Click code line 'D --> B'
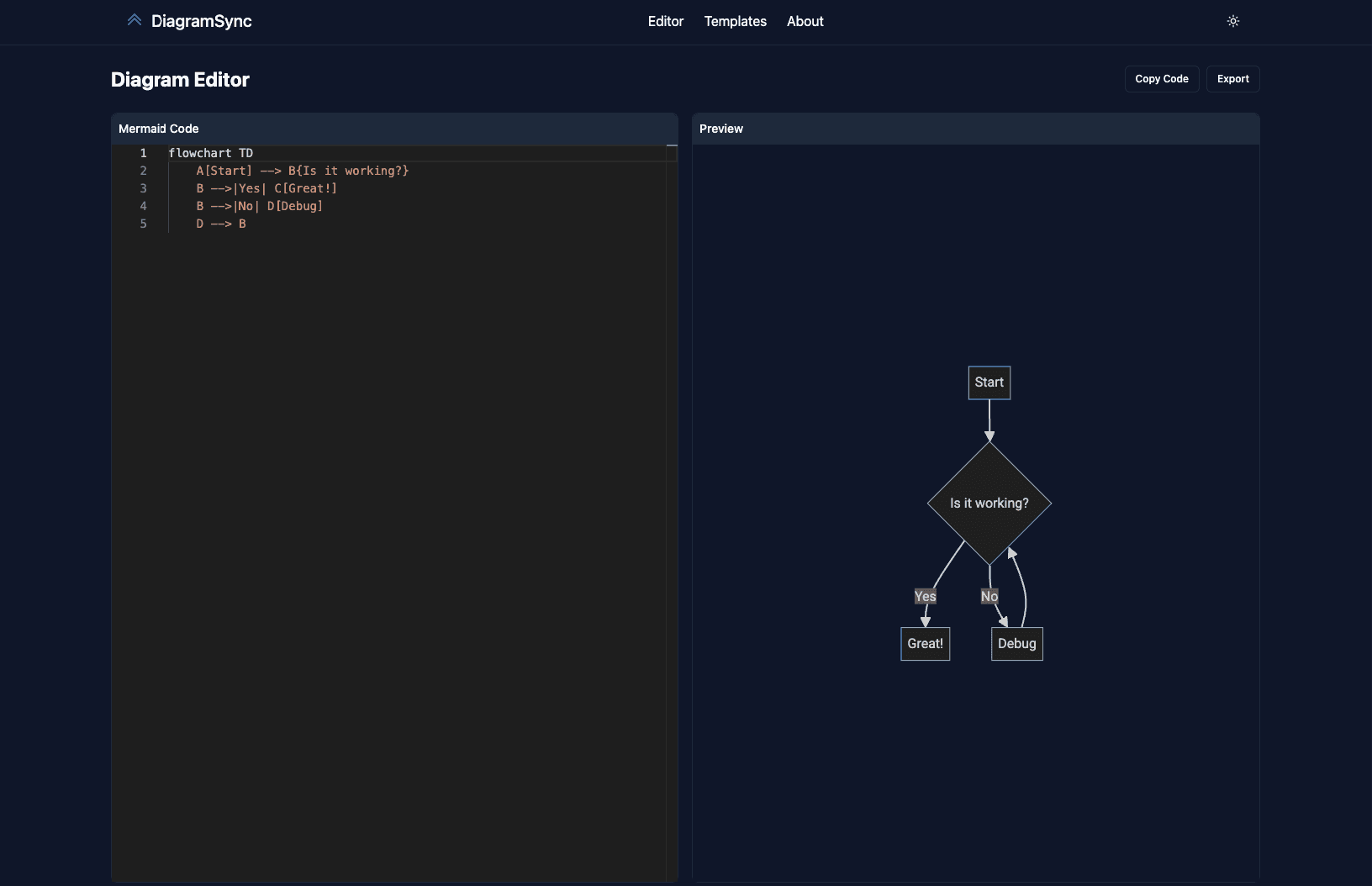Viewport: 1372px width, 886px height. (221, 224)
